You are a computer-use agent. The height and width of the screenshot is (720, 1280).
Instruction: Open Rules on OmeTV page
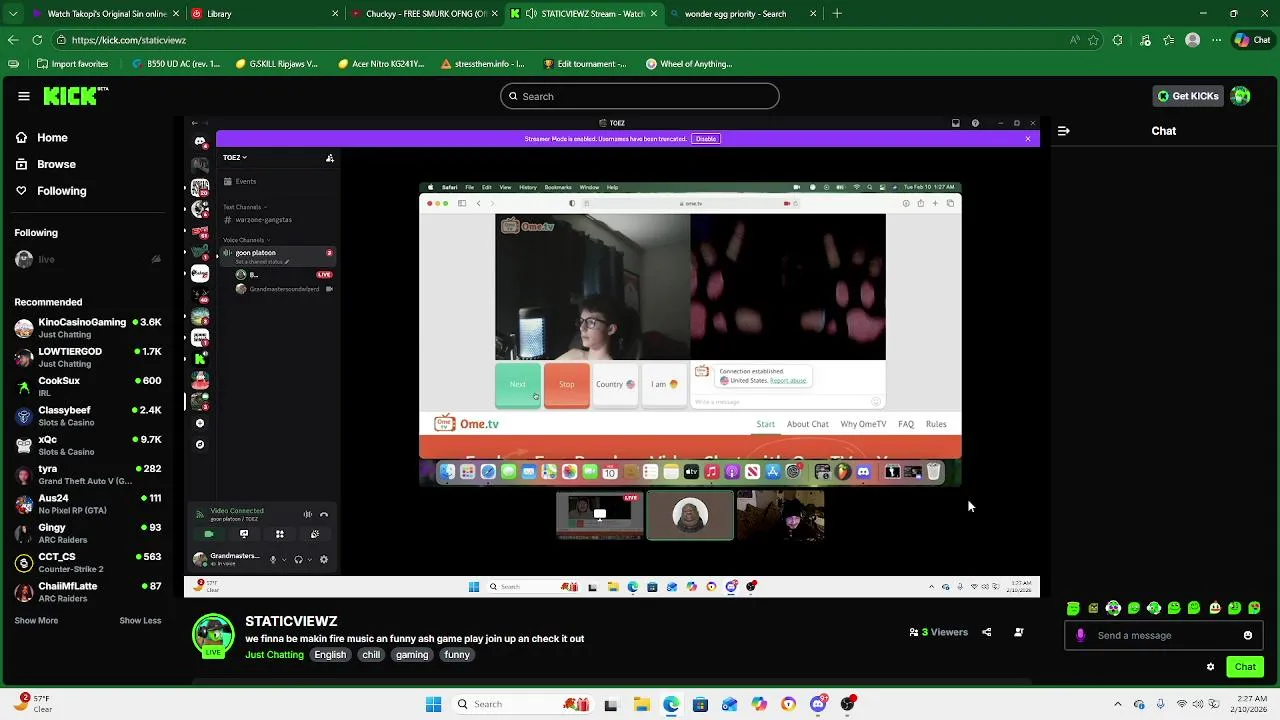click(936, 424)
